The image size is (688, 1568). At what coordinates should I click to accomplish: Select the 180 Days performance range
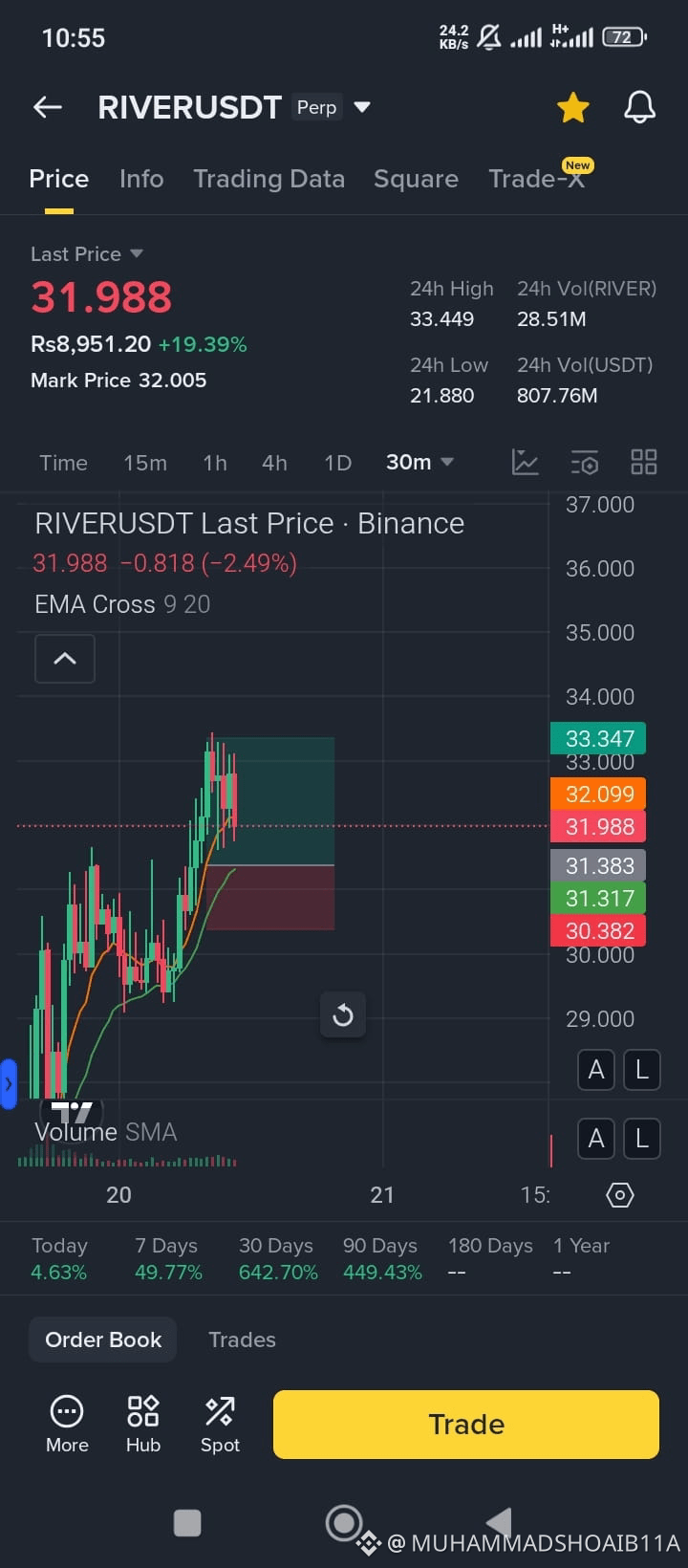[x=490, y=1258]
